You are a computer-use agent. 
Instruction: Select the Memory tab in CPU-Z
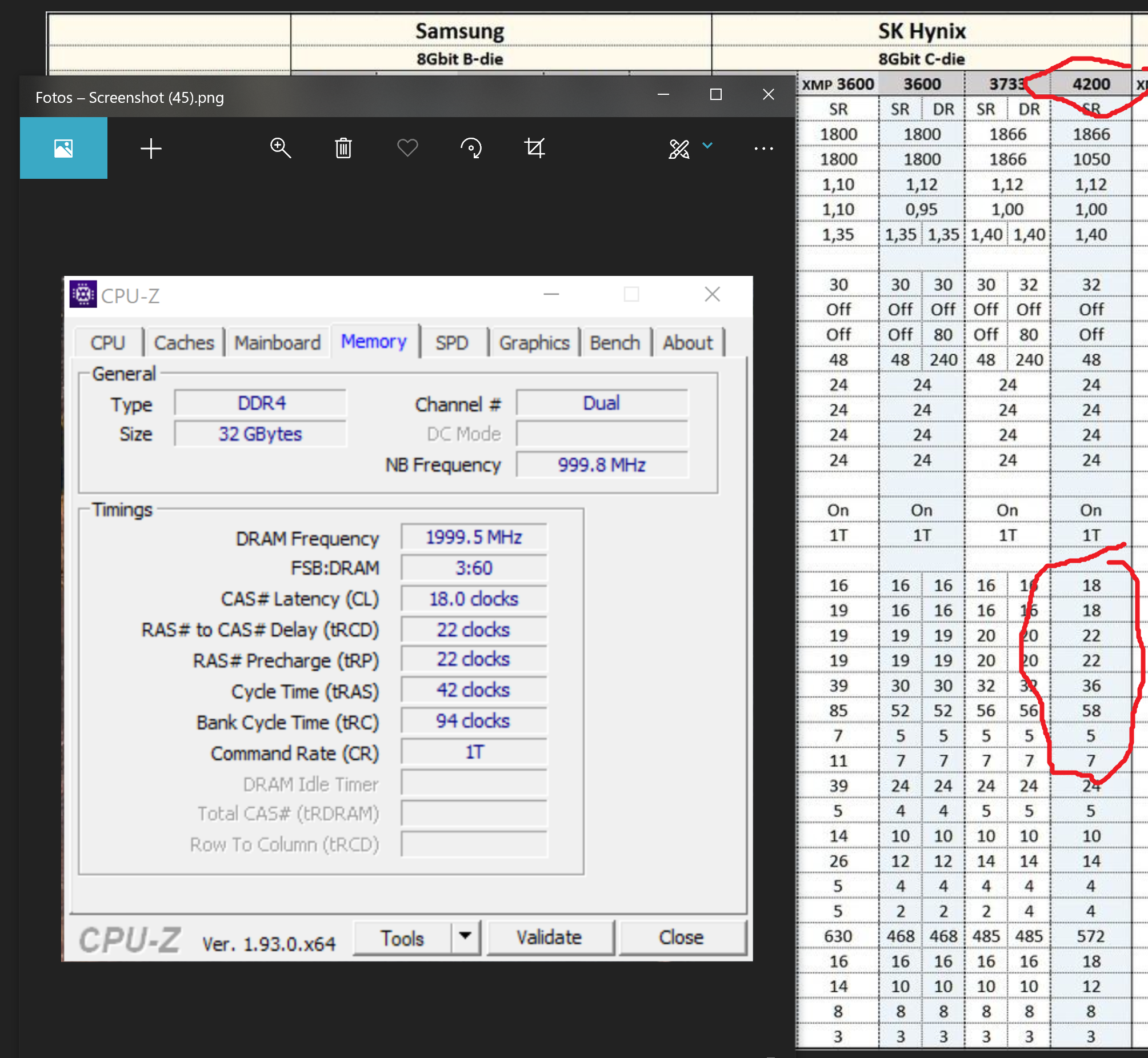(374, 342)
